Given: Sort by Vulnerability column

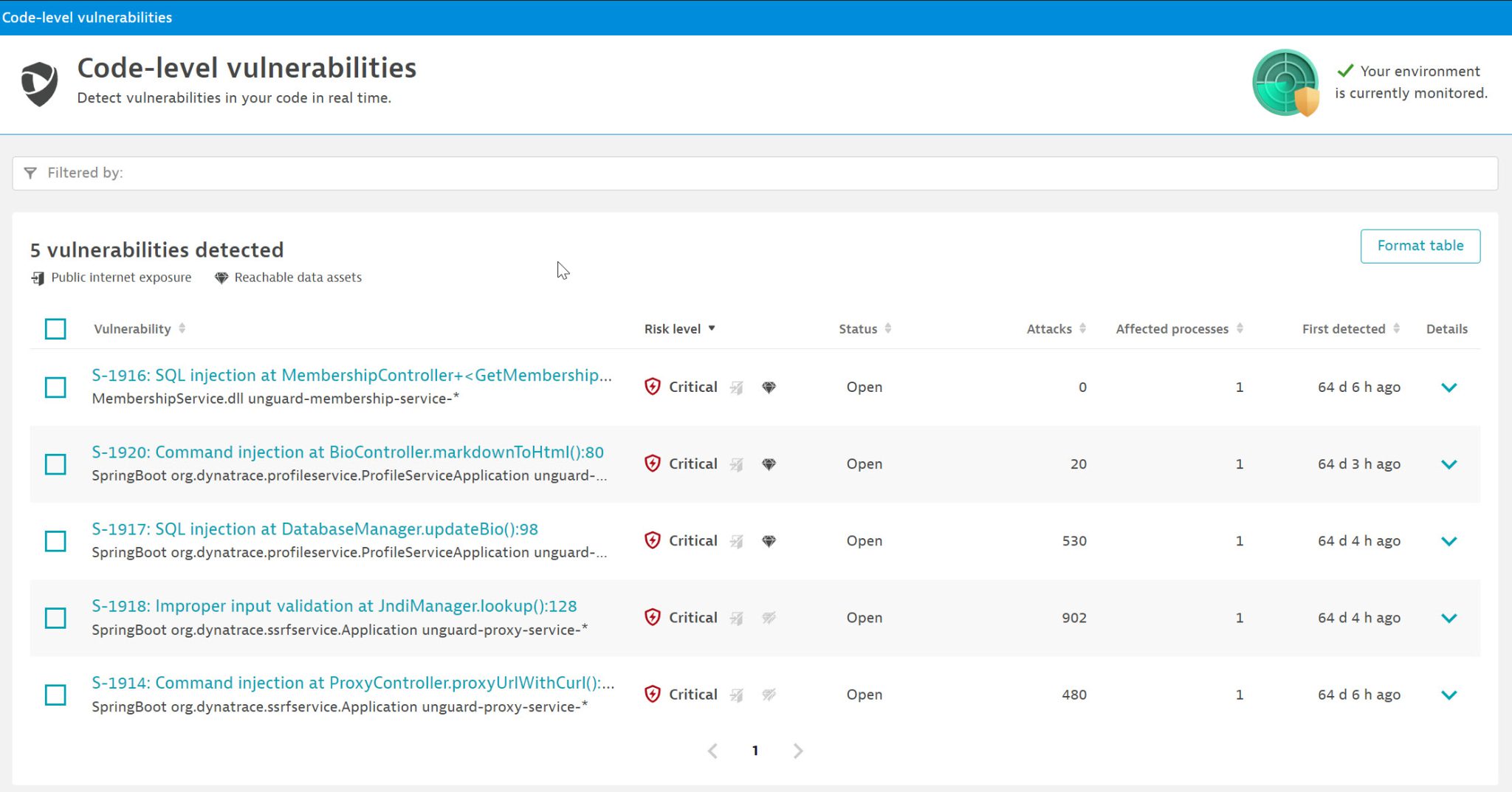Looking at the screenshot, I should coord(140,328).
